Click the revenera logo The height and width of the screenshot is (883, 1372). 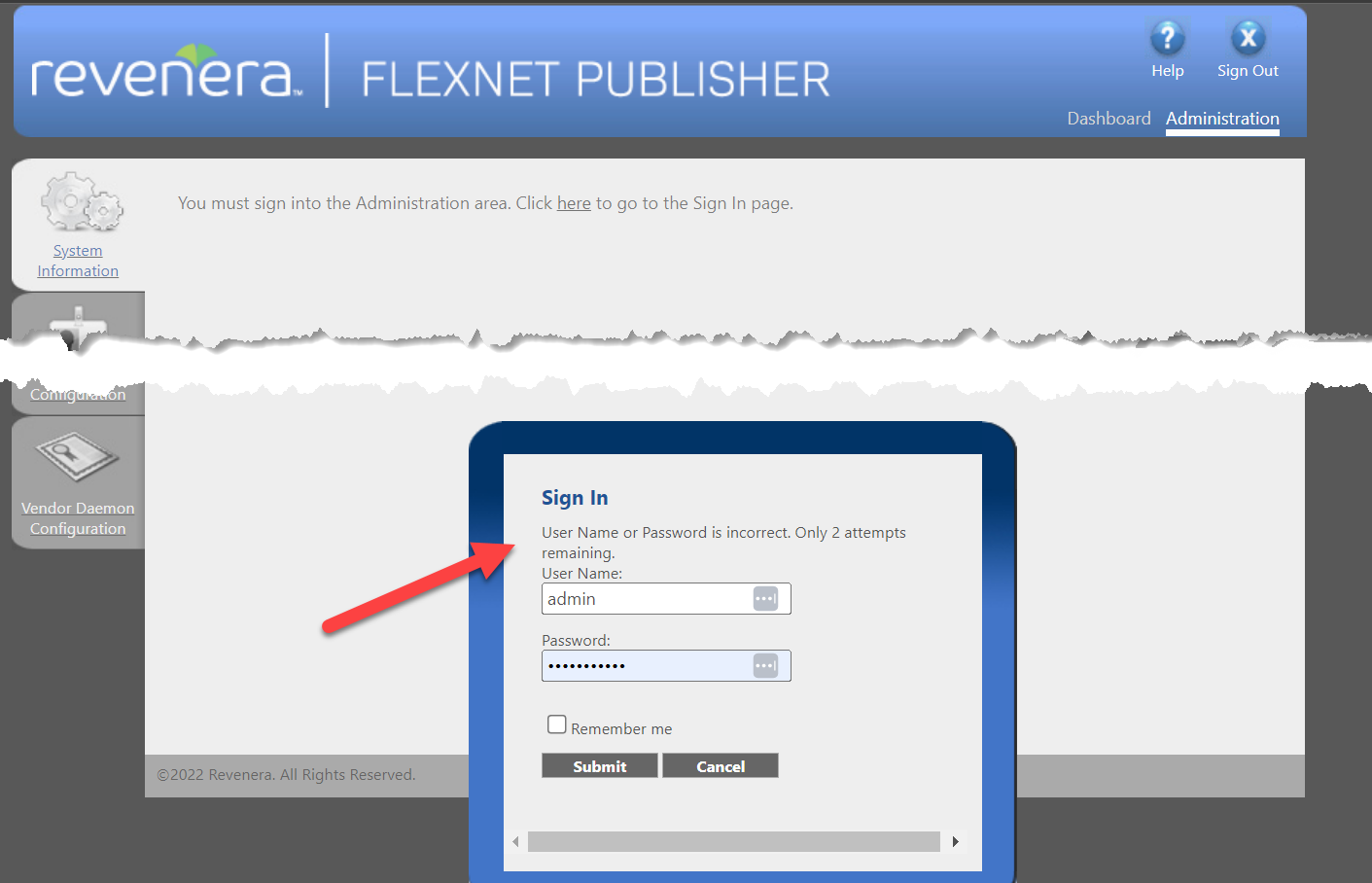click(x=165, y=73)
